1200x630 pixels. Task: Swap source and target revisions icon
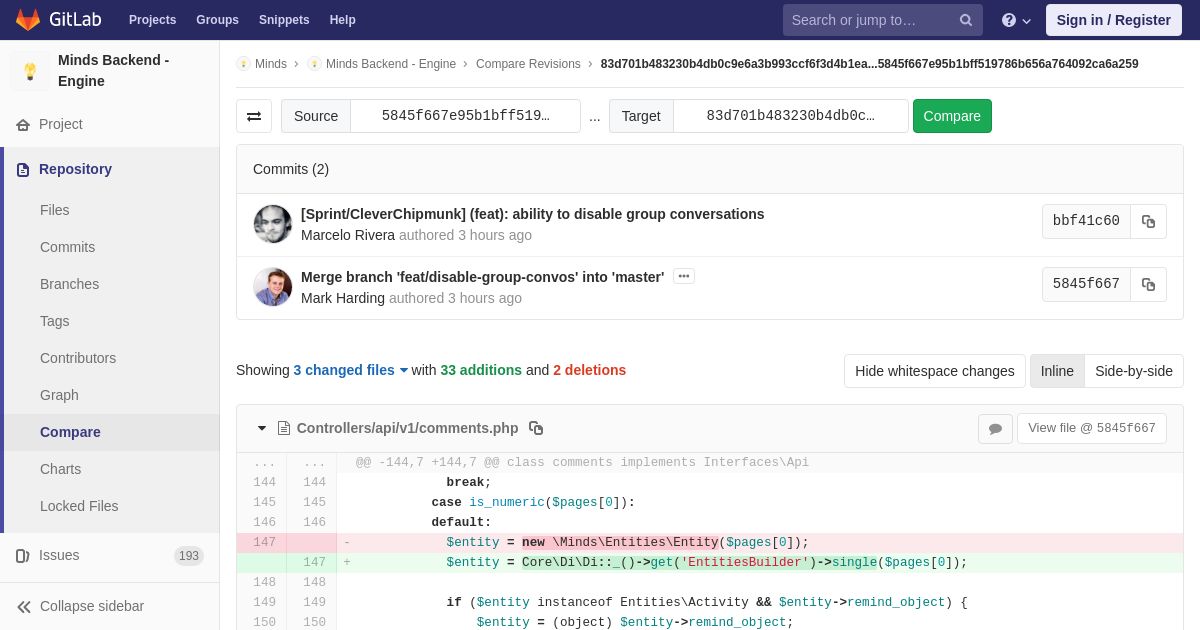click(x=254, y=116)
